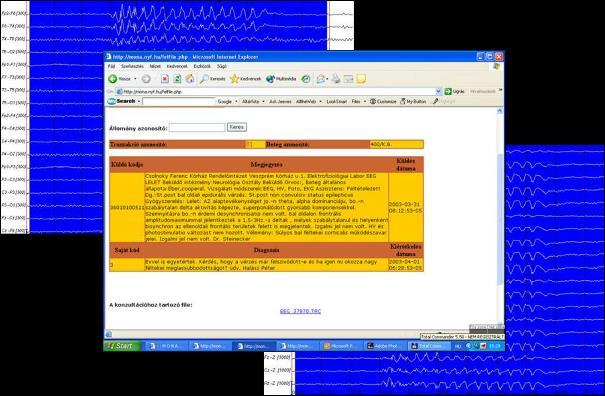605x396 pixels.
Task: Open the yellow Discuss note icon
Action: pyautogui.click(x=361, y=79)
